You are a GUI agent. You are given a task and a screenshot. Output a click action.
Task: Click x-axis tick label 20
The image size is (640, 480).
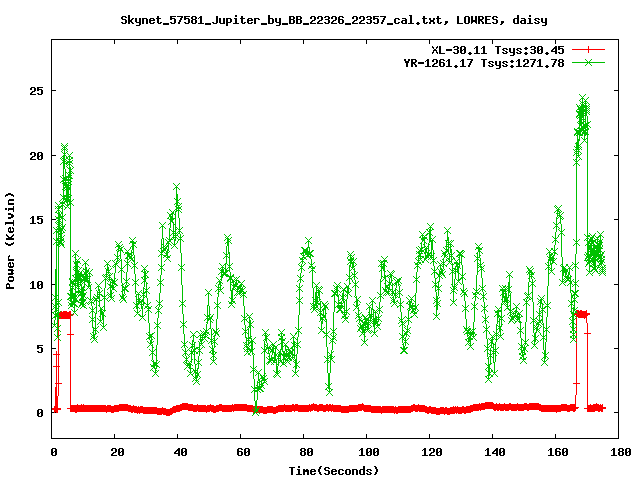point(117,452)
